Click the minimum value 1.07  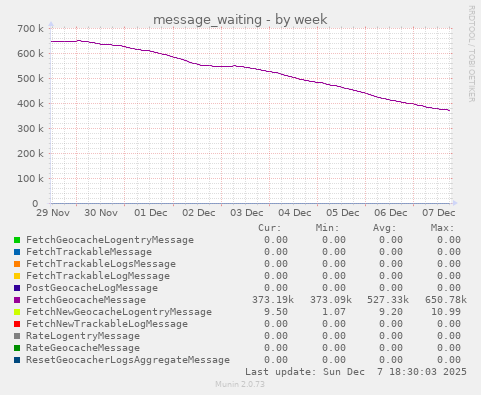(334, 312)
